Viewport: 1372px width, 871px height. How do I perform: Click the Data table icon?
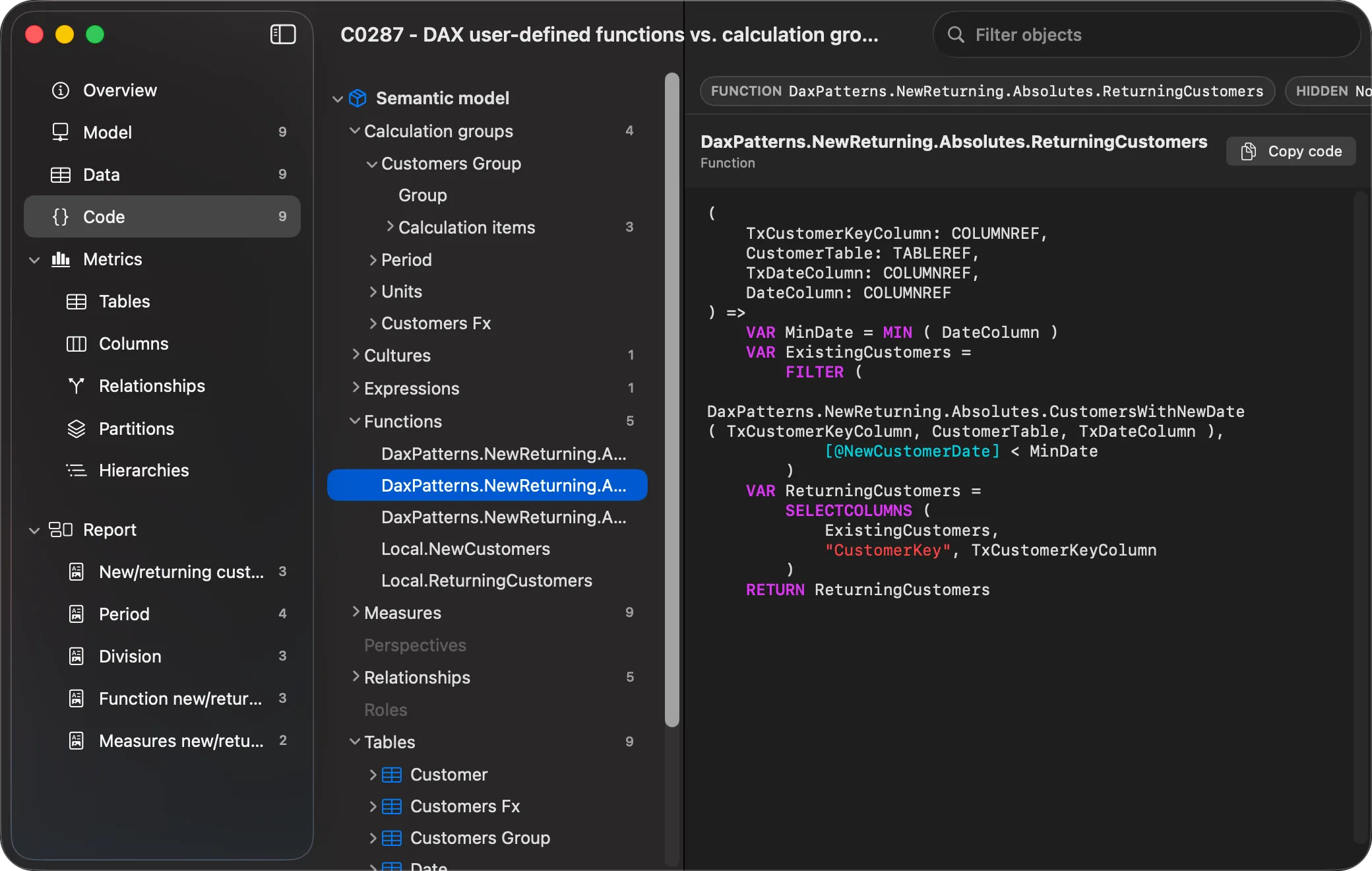click(61, 175)
